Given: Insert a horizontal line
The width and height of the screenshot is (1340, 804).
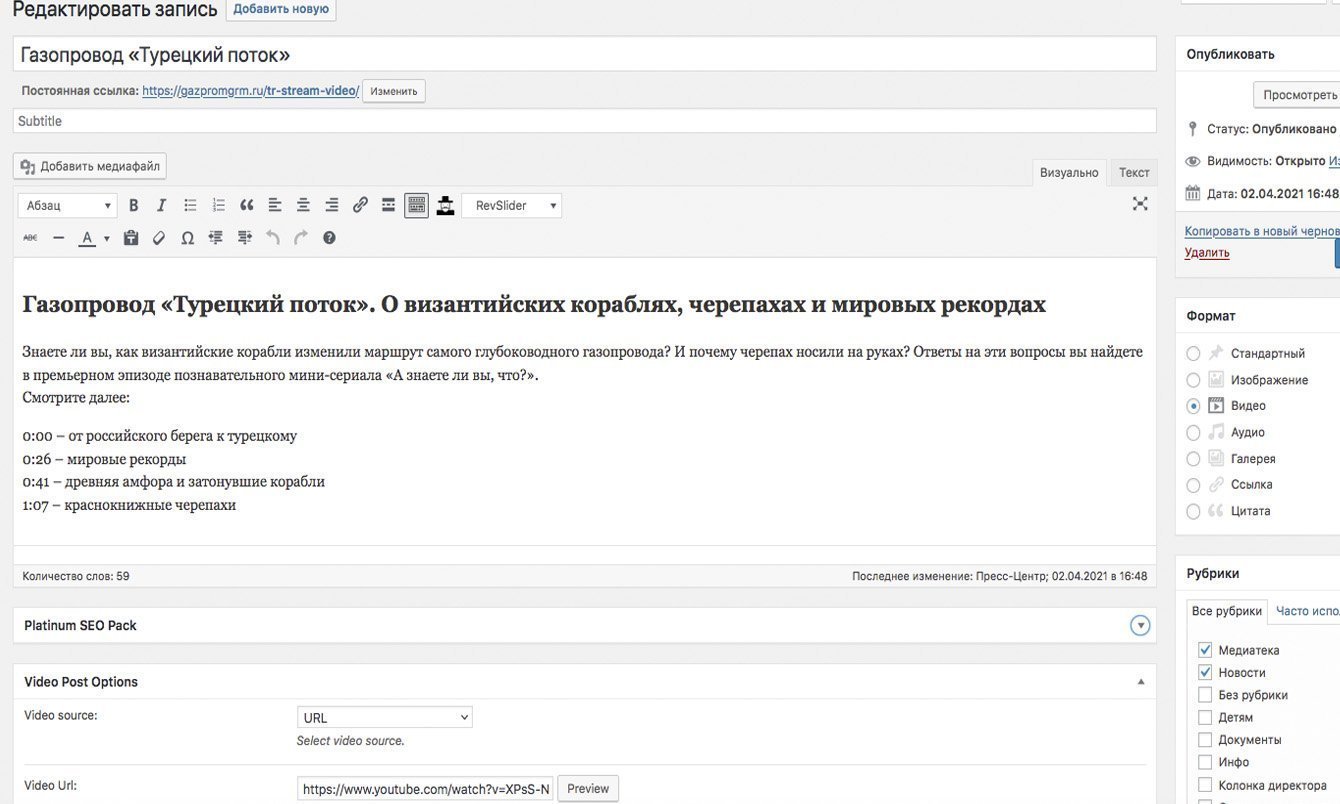Looking at the screenshot, I should pyautogui.click(x=58, y=238).
